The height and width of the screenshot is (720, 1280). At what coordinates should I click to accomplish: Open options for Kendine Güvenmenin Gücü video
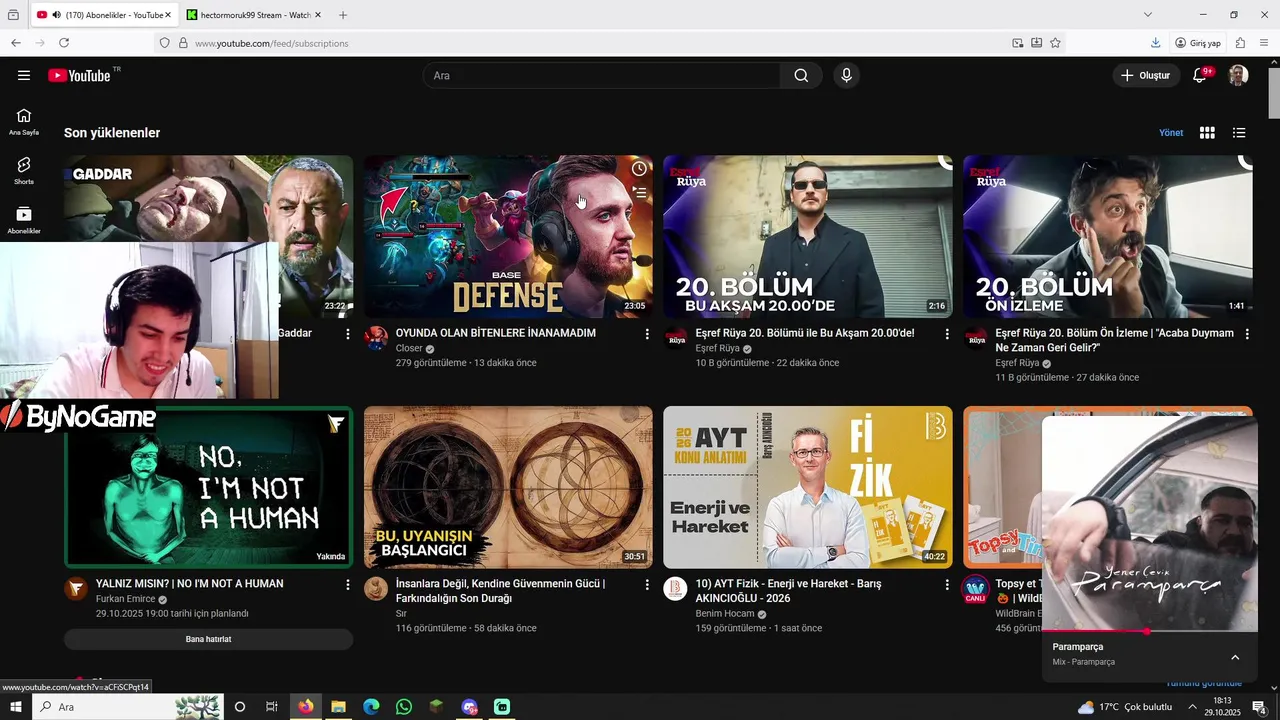click(x=647, y=585)
